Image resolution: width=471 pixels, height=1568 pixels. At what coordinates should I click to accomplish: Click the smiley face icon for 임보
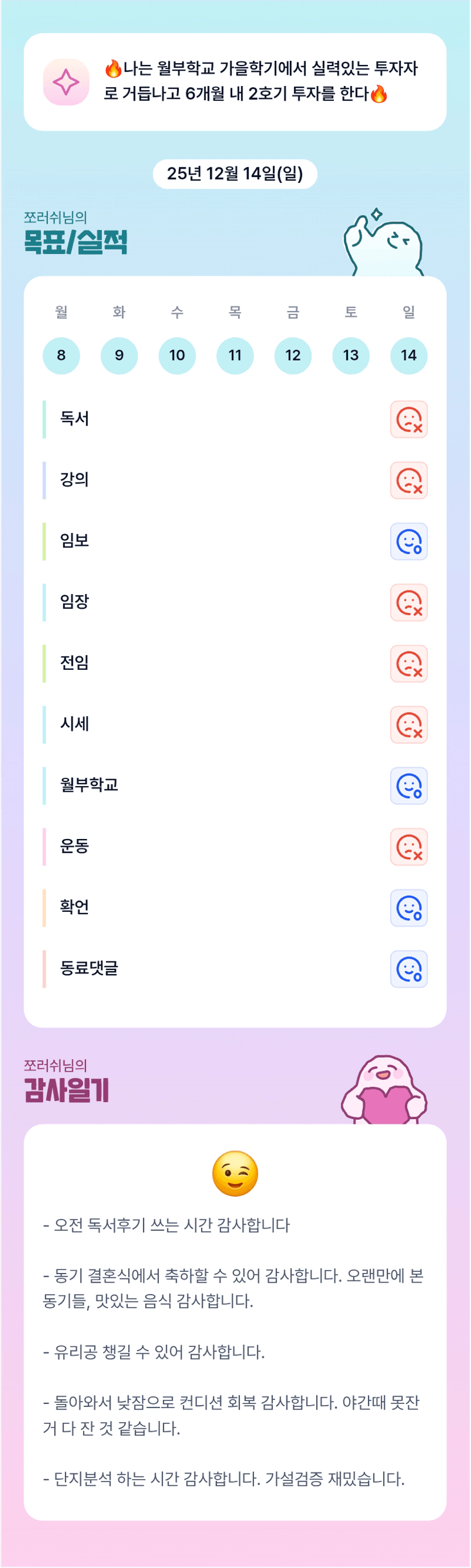pos(408,541)
